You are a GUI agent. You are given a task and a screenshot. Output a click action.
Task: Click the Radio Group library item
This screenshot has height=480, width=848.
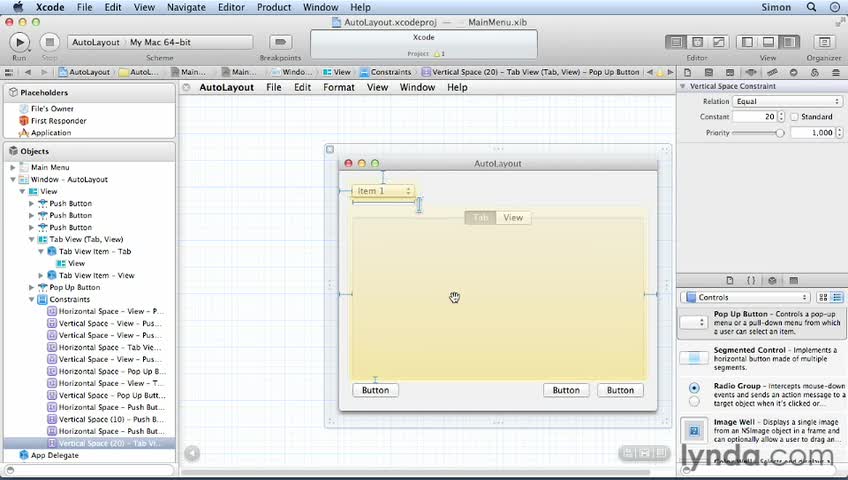(x=763, y=395)
